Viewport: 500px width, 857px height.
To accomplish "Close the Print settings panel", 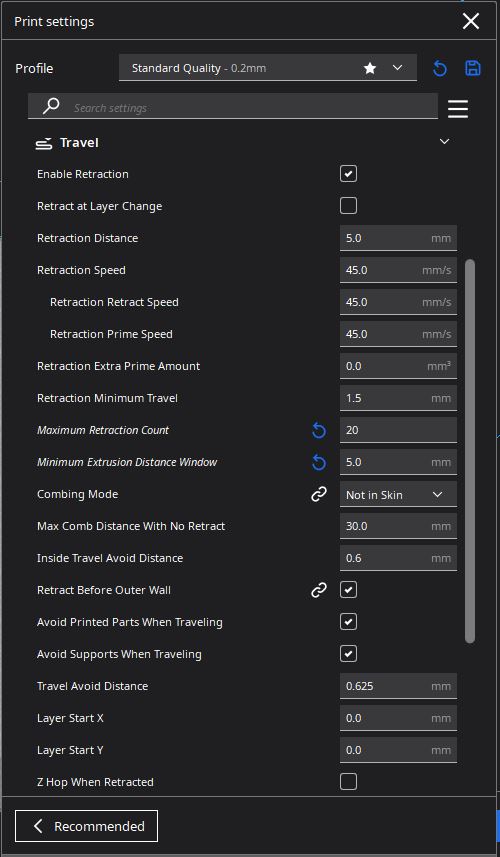I will (x=470, y=21).
